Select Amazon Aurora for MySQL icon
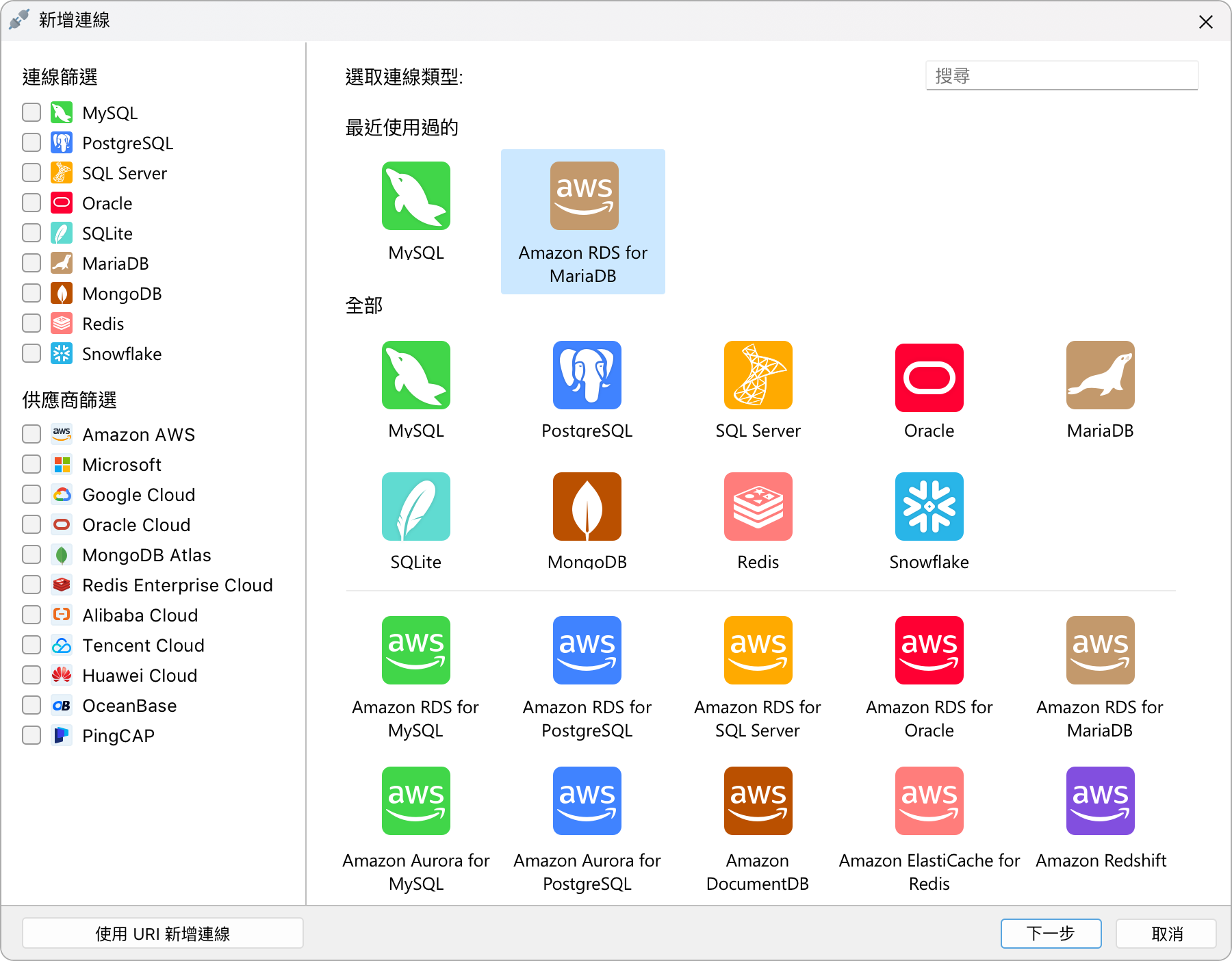Screen dimensions: 1232x961 (416, 801)
